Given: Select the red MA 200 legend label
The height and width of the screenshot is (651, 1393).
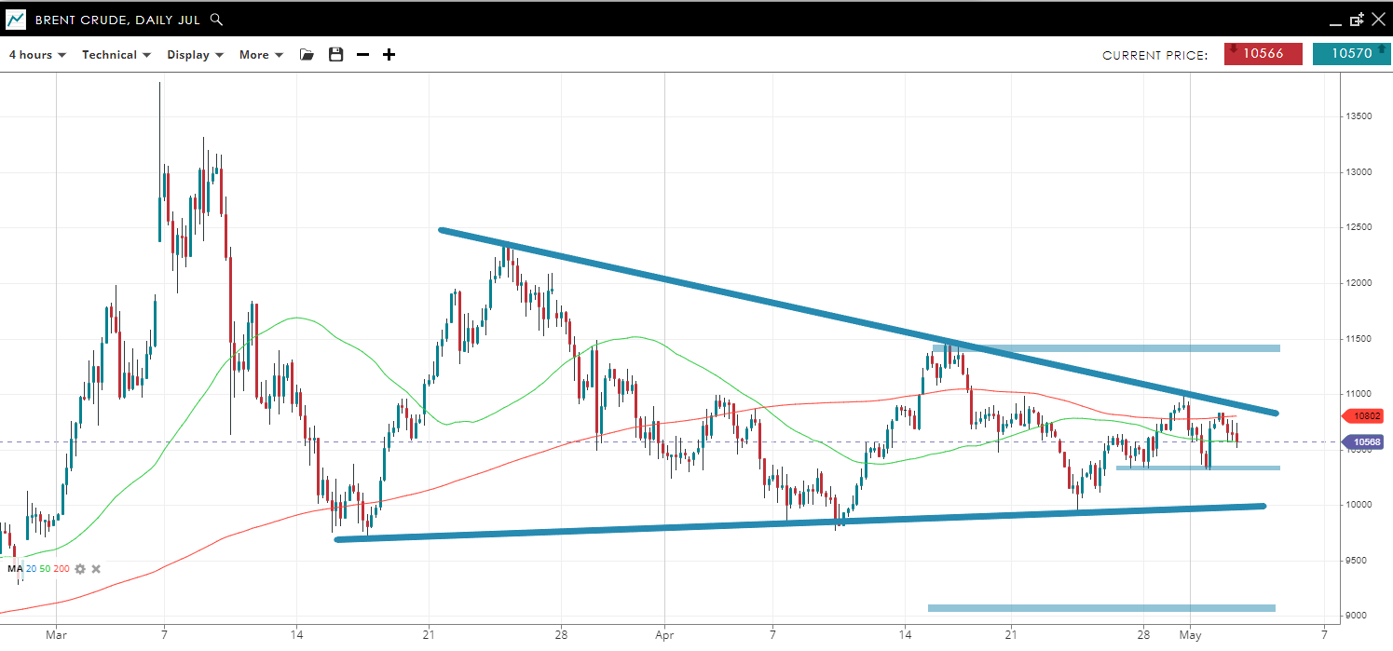Looking at the screenshot, I should click(x=61, y=569).
